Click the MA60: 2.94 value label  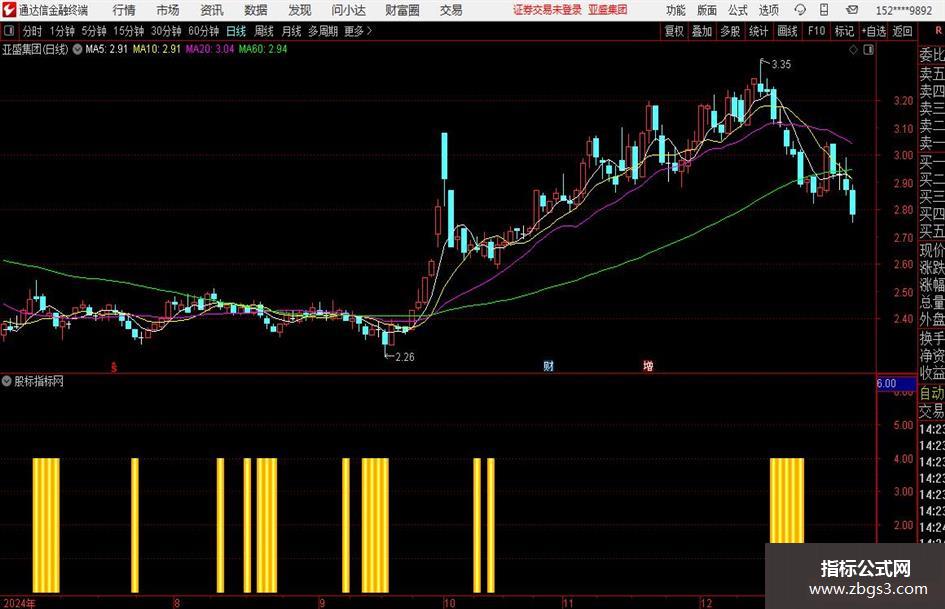[263, 49]
